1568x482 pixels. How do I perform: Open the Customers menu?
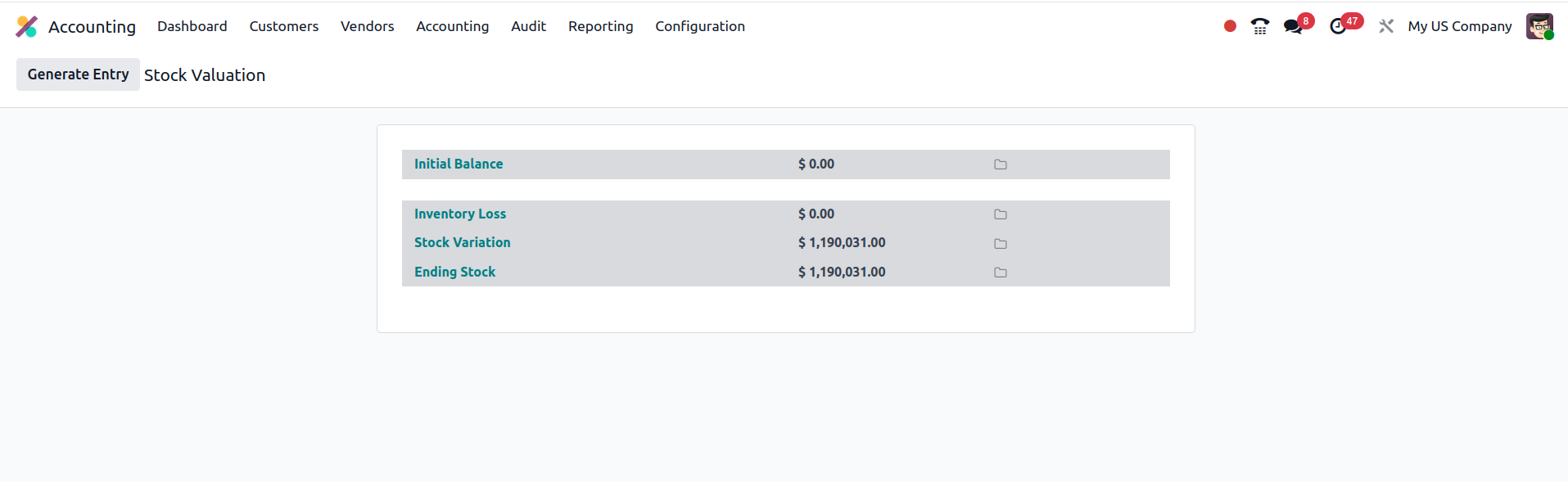[x=283, y=26]
